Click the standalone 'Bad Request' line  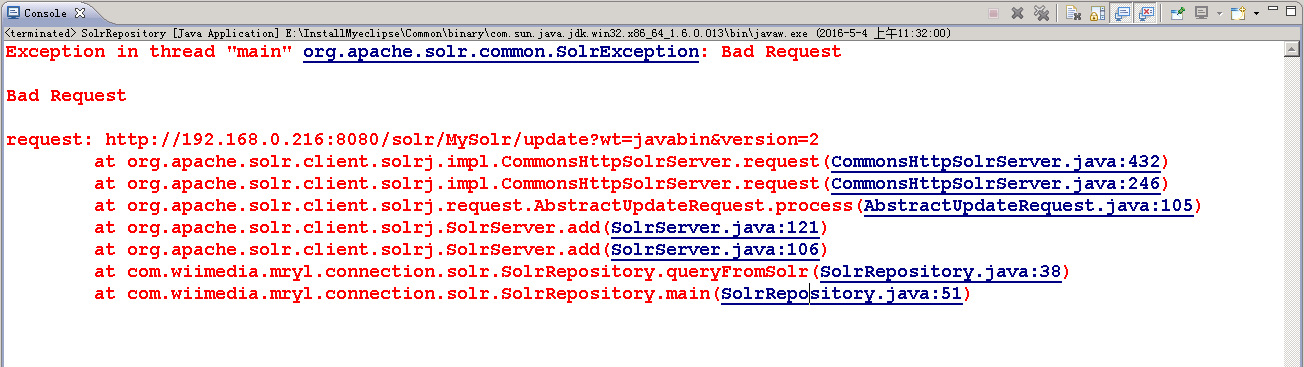click(66, 95)
